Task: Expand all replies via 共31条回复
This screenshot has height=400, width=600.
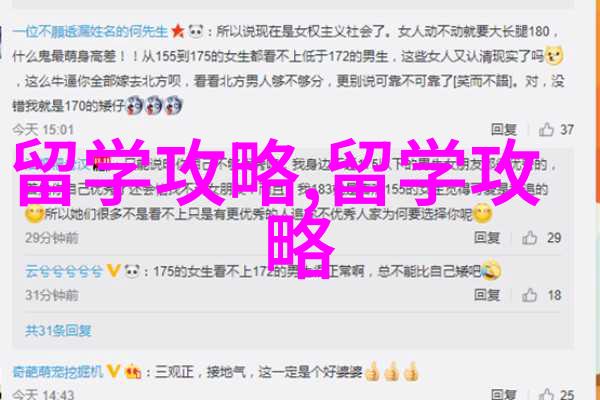Action: 58,330
